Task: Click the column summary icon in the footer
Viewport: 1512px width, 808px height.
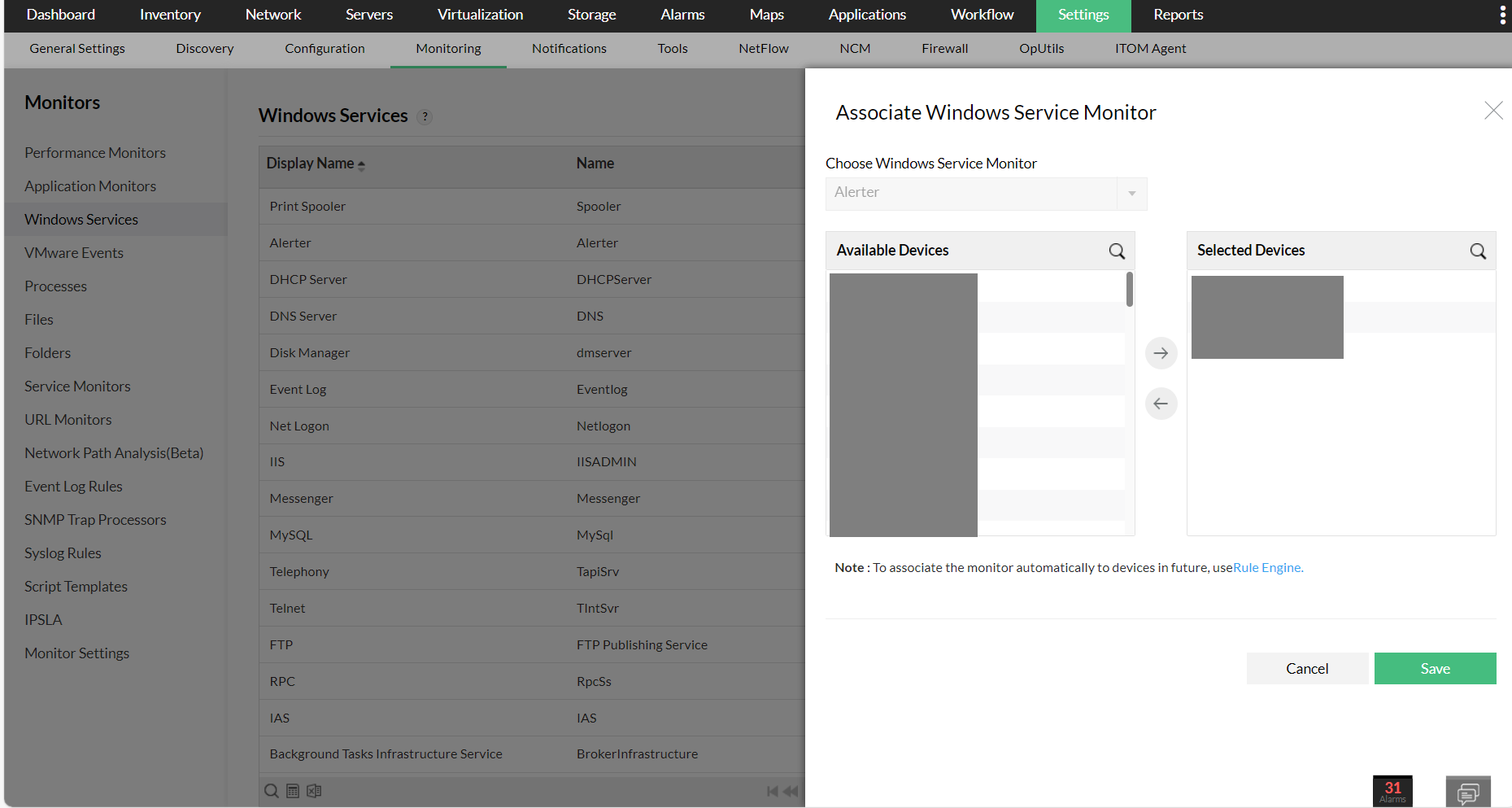Action: point(293,790)
